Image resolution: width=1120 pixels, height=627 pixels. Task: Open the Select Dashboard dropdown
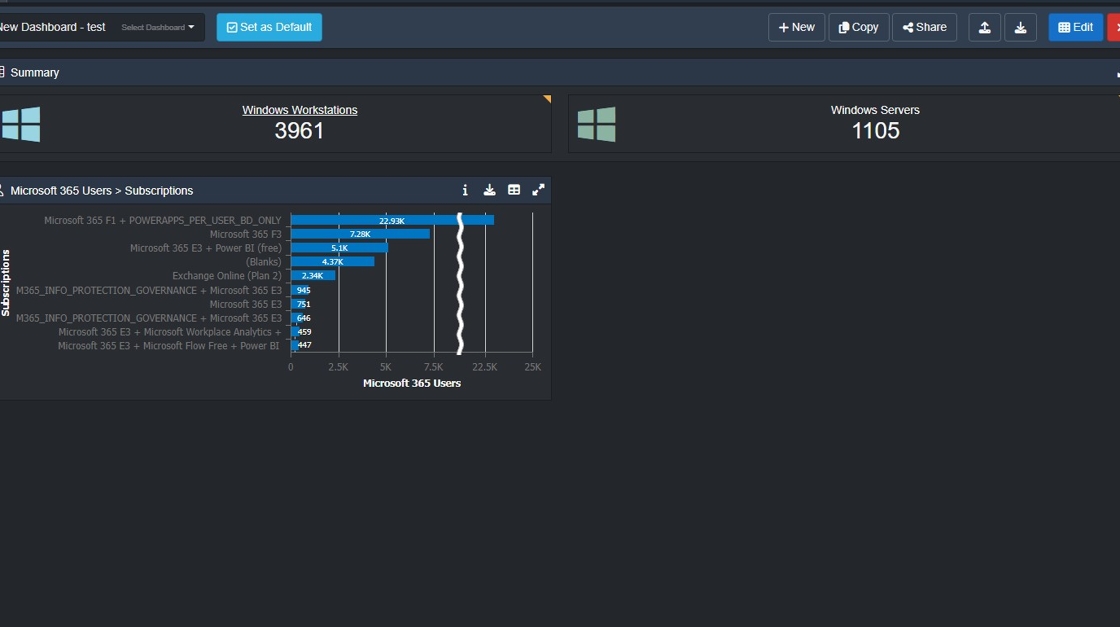pos(157,27)
